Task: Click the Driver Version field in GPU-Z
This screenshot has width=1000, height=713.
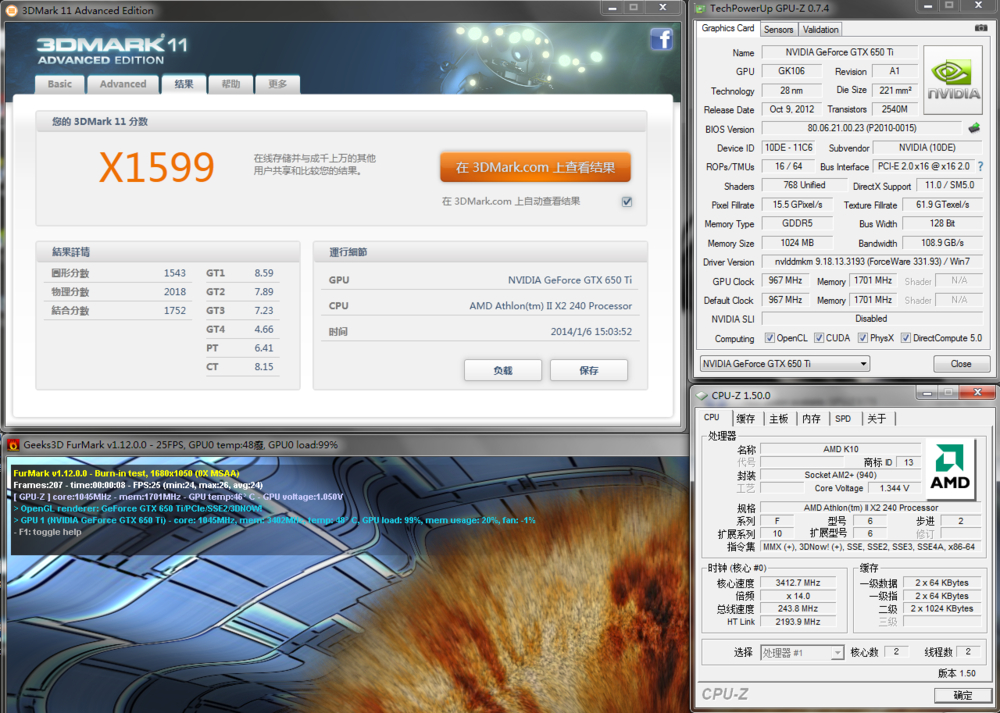Action: click(872, 261)
